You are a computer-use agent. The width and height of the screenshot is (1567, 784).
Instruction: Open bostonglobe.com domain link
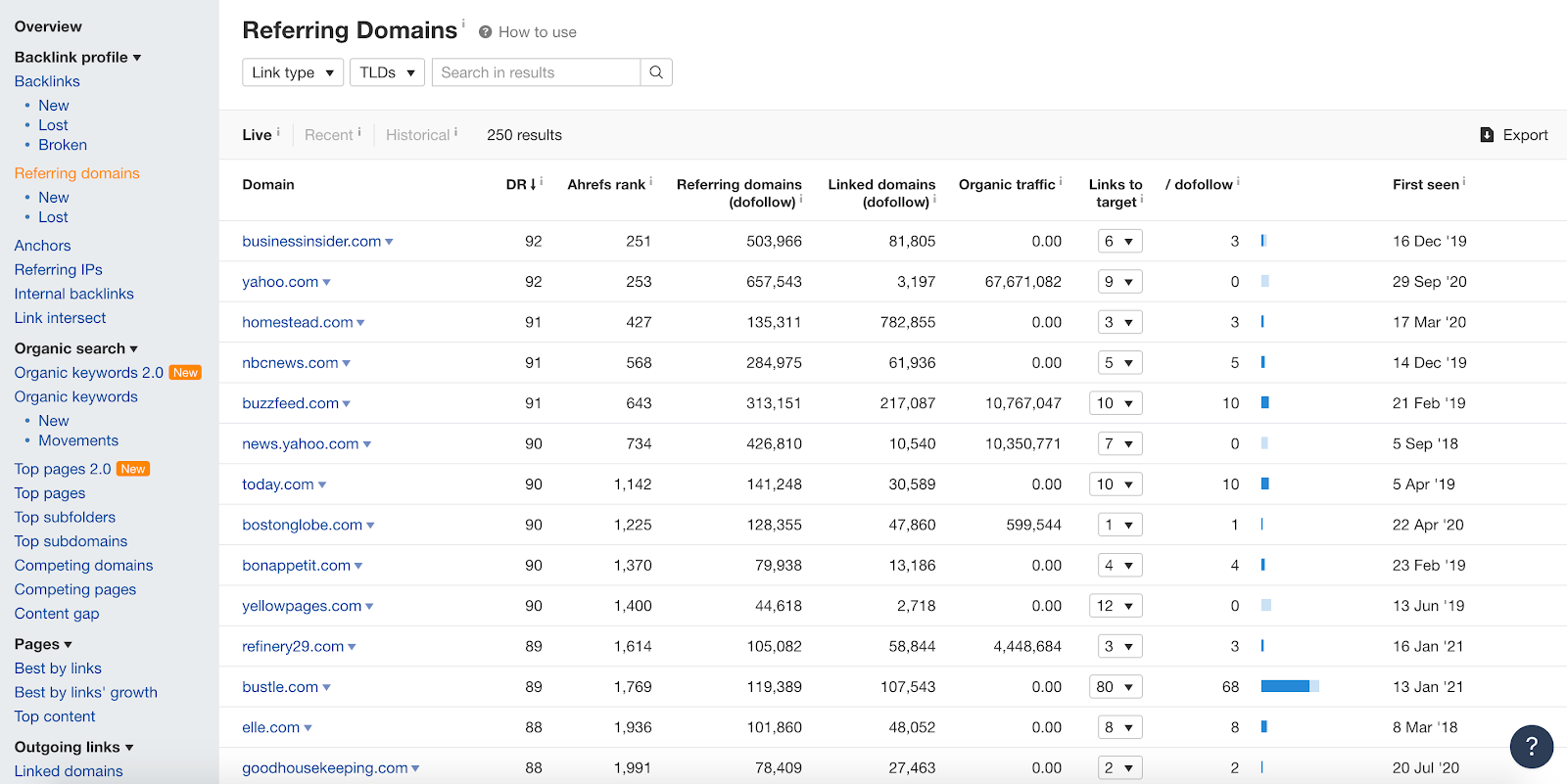[303, 526]
